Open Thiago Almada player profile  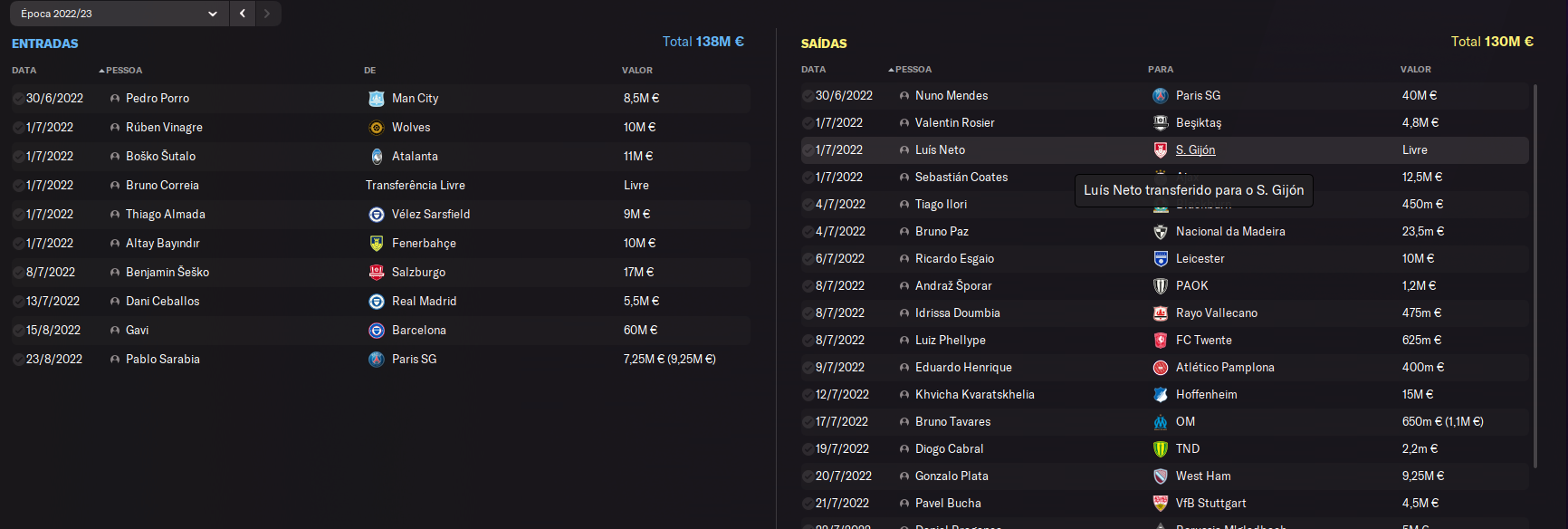pyautogui.click(x=166, y=215)
